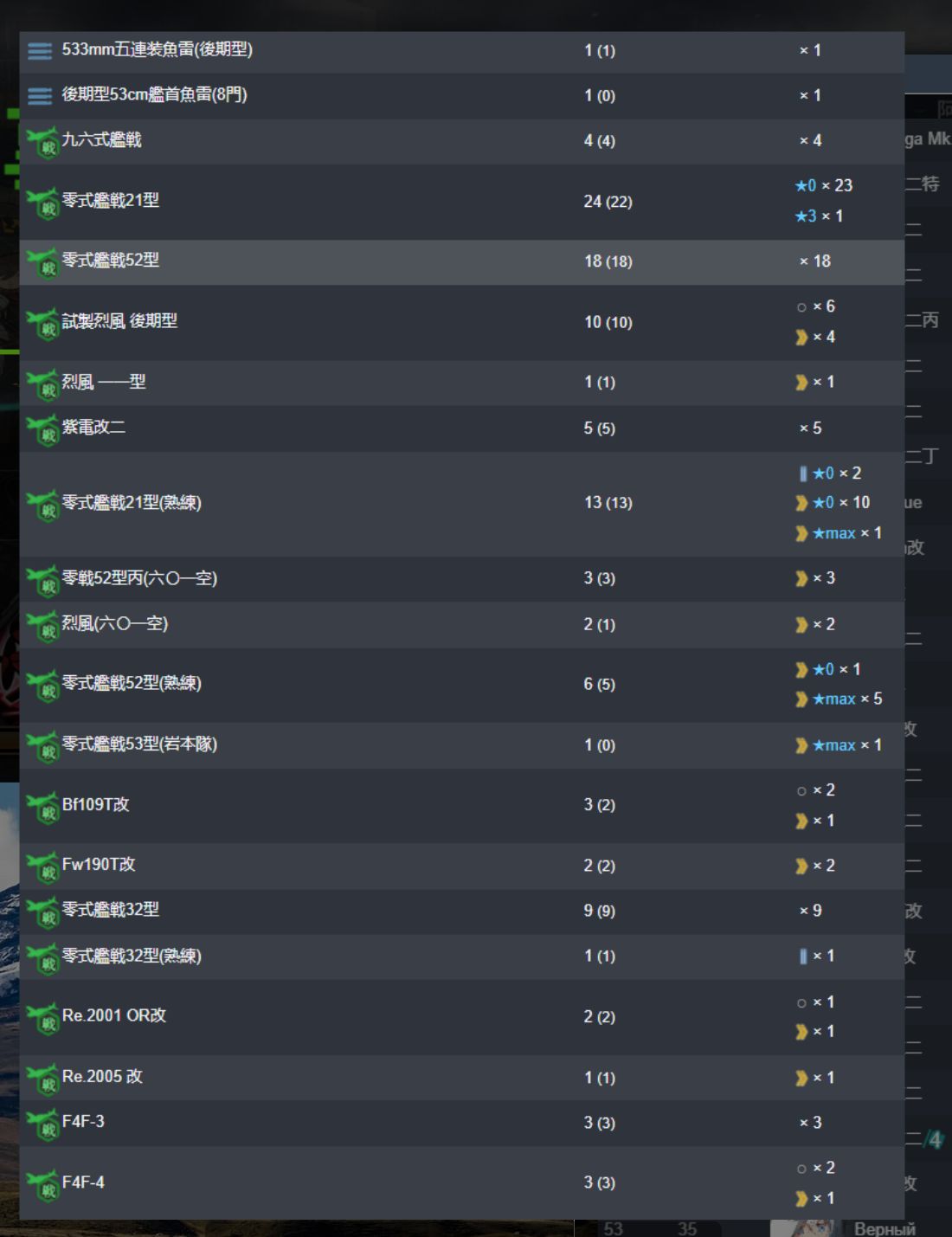
Task: Click the fighter icon next to 紫電改二
Action: click(42, 429)
